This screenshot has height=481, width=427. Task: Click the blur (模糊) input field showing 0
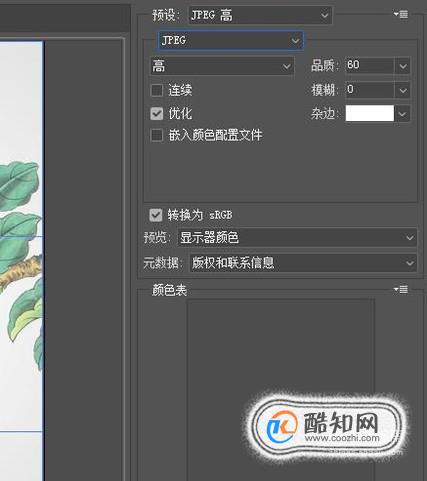(x=370, y=90)
